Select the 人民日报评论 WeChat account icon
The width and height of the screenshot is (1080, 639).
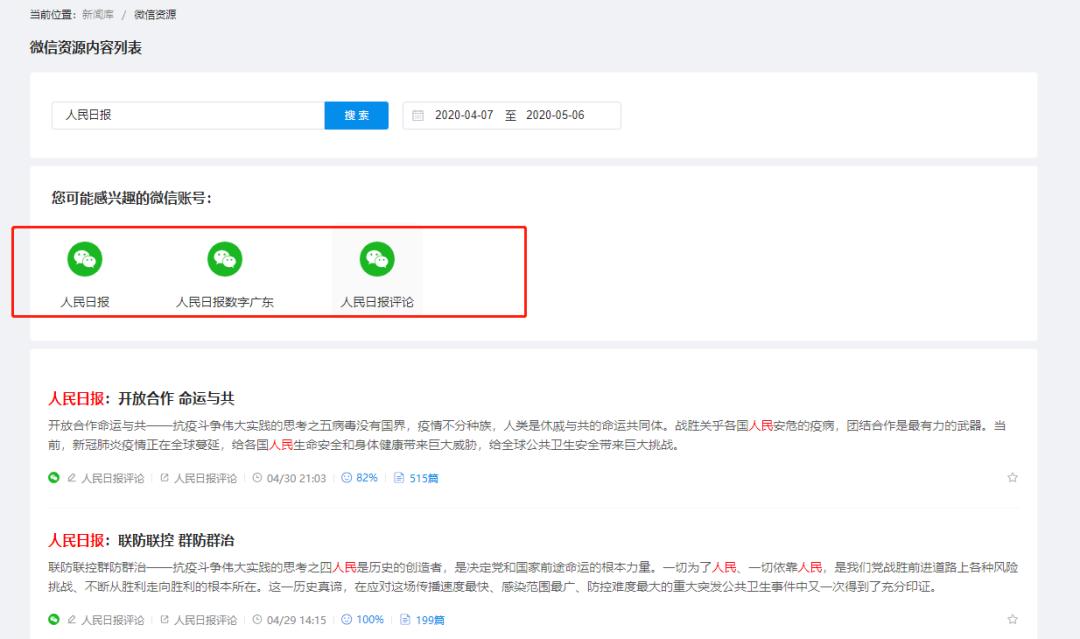[377, 260]
